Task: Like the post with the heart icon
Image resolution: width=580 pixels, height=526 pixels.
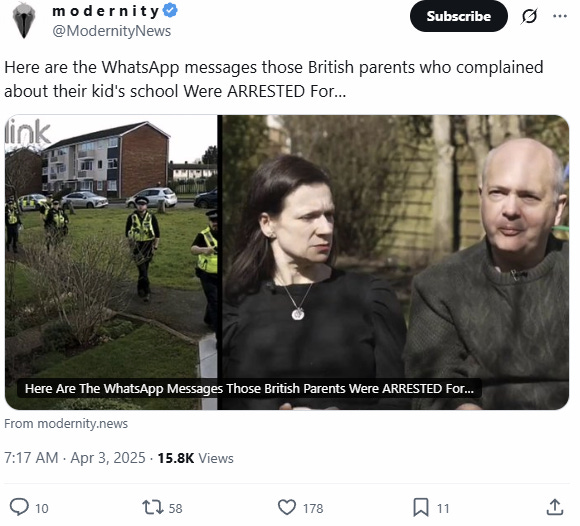Action: [x=287, y=508]
